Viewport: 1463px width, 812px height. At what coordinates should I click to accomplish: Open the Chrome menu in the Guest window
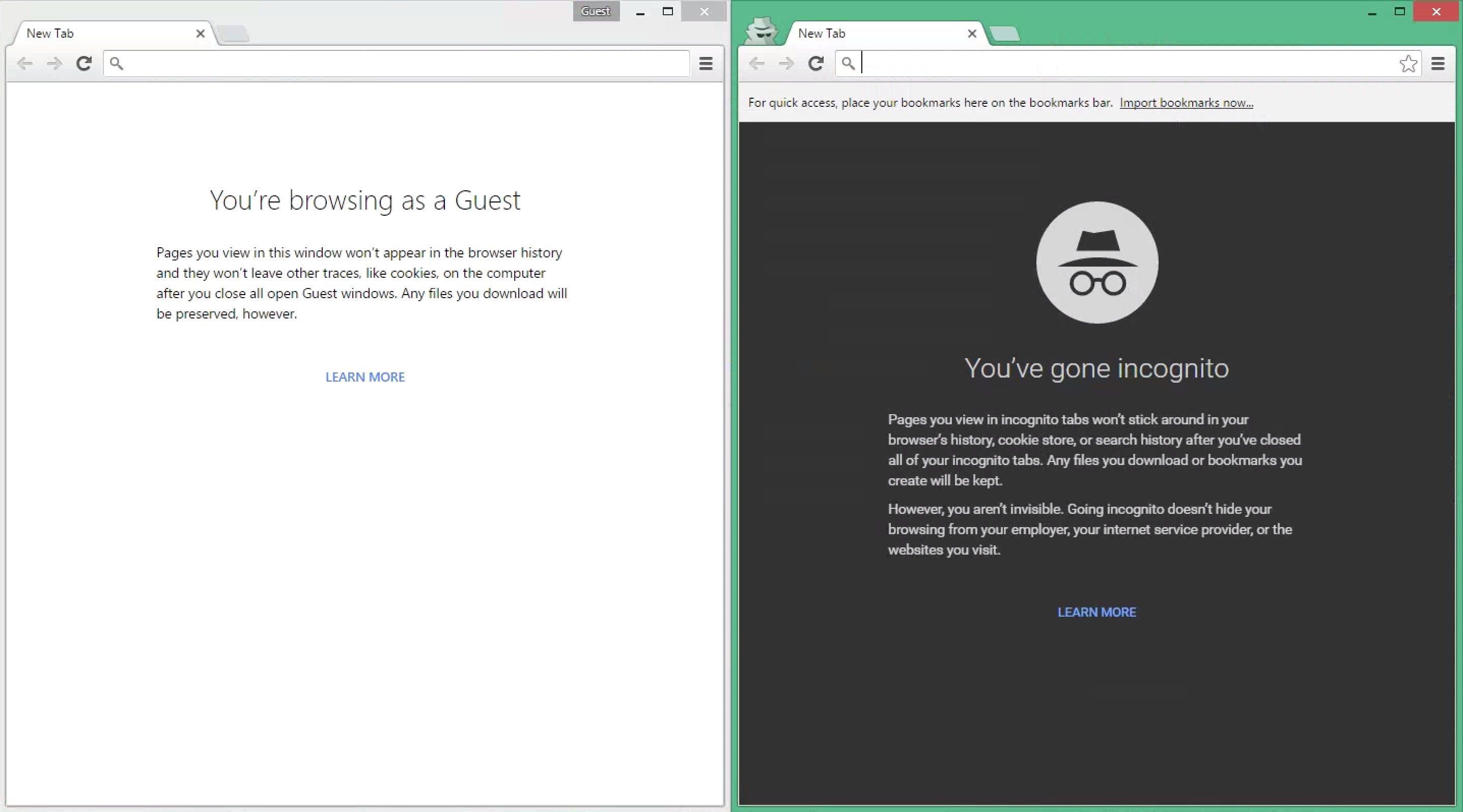point(705,64)
